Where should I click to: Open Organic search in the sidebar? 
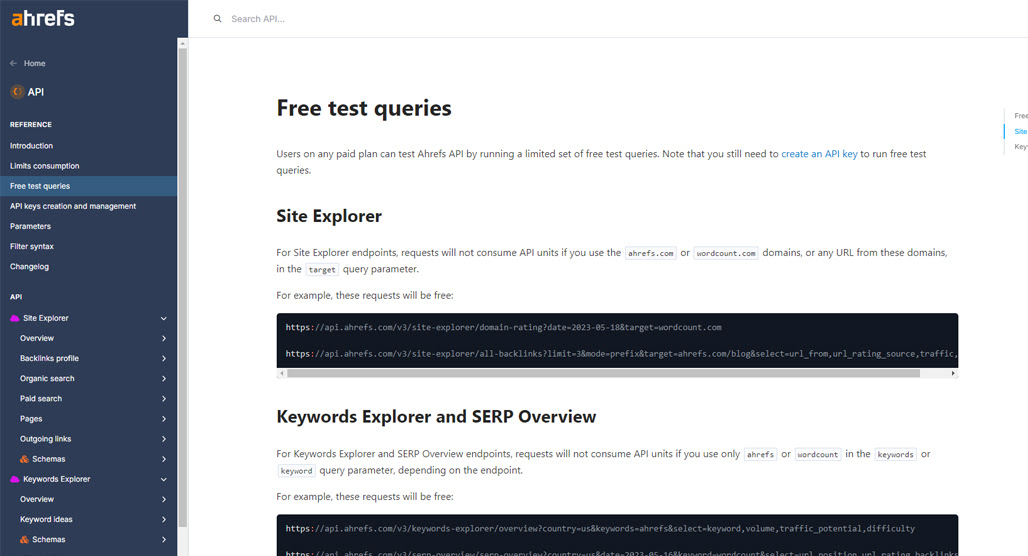[x=47, y=378]
